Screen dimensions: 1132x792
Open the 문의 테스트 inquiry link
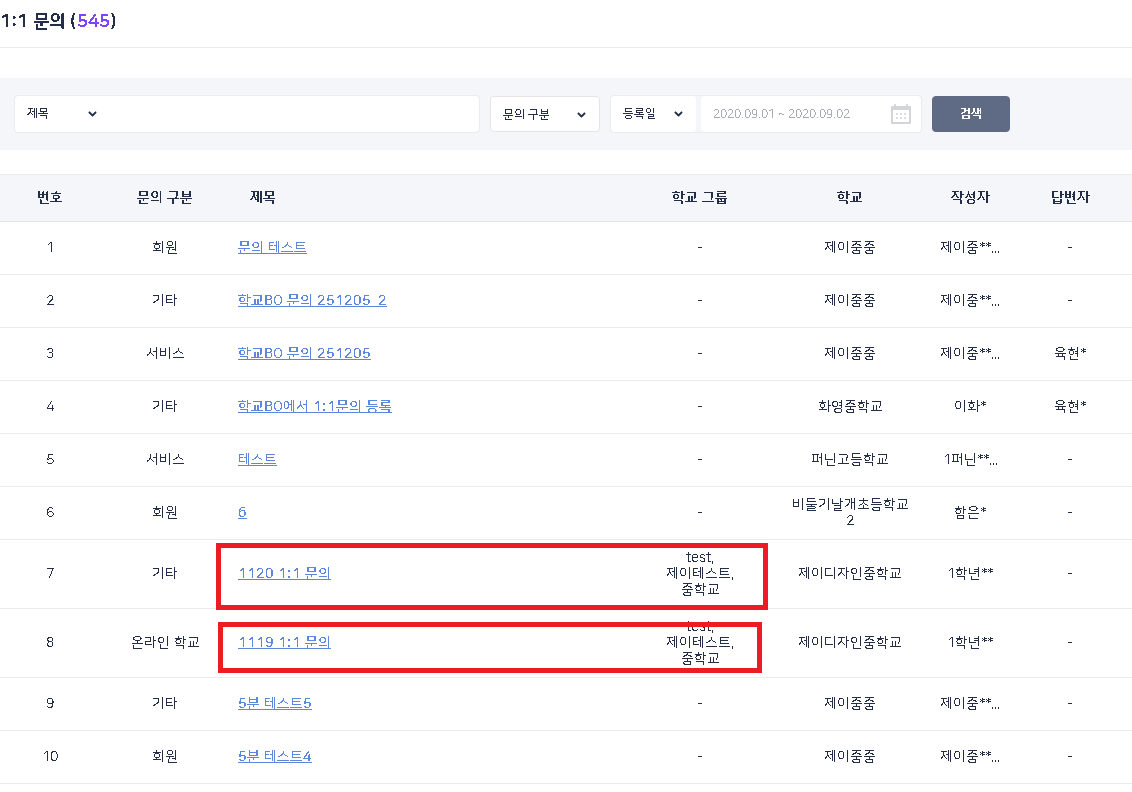click(272, 247)
